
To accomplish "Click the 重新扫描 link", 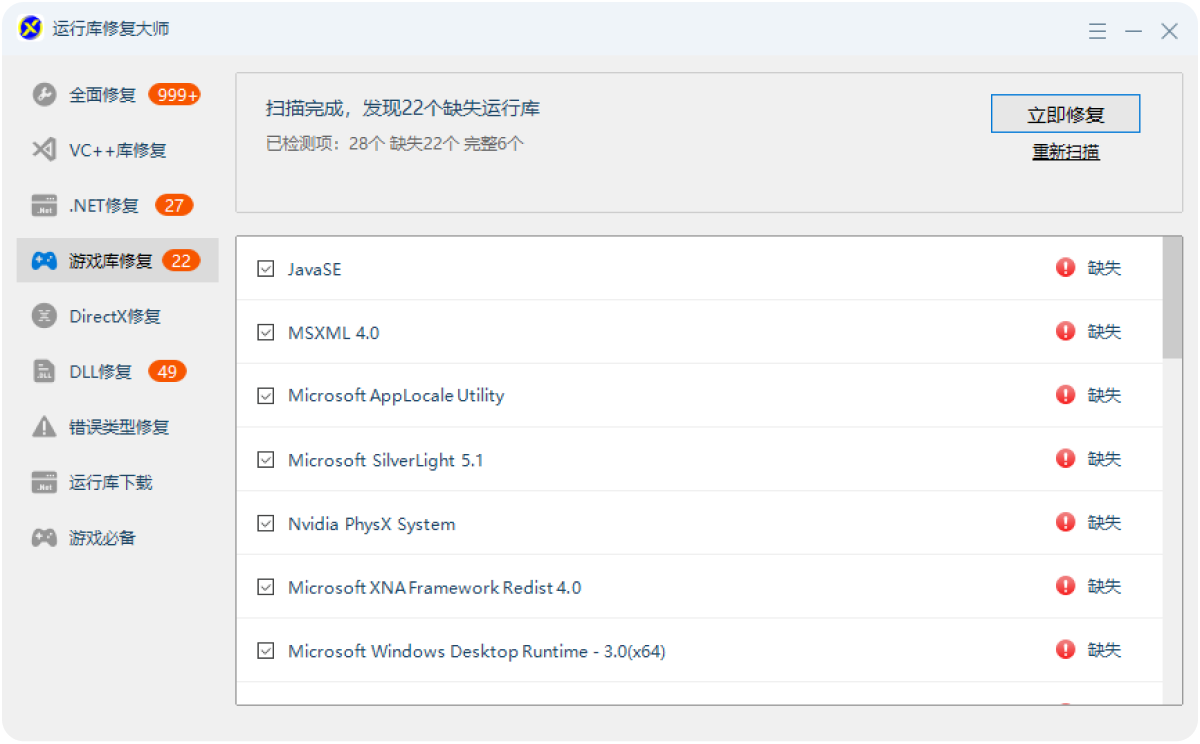I will 1066,152.
